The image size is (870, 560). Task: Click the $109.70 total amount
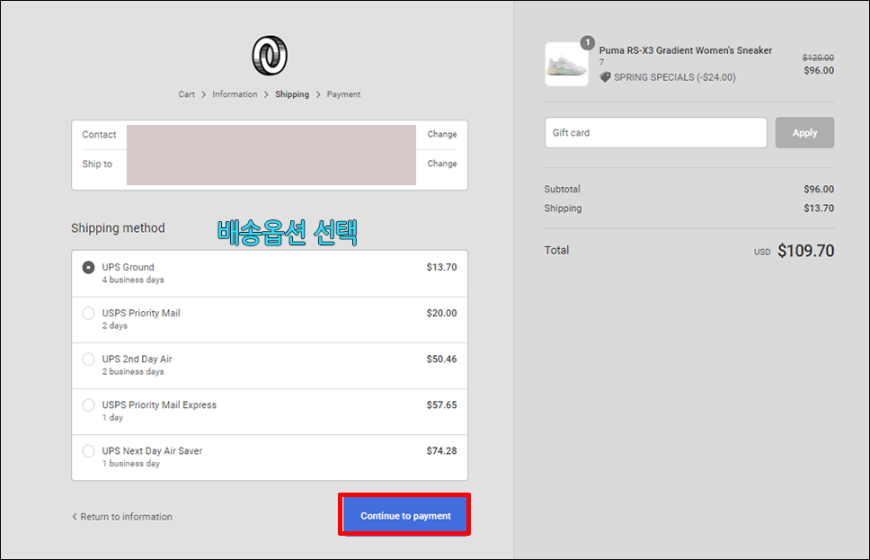click(x=806, y=251)
